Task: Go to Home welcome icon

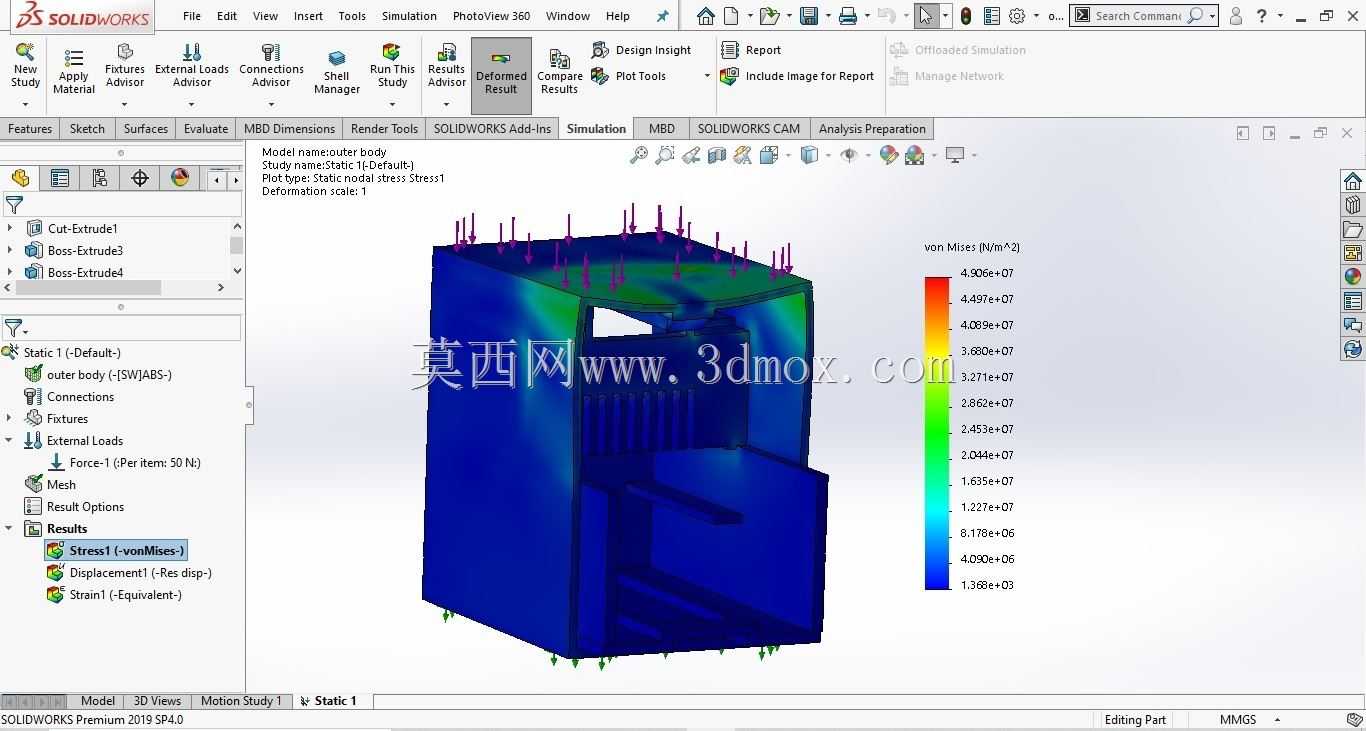Action: coord(706,16)
